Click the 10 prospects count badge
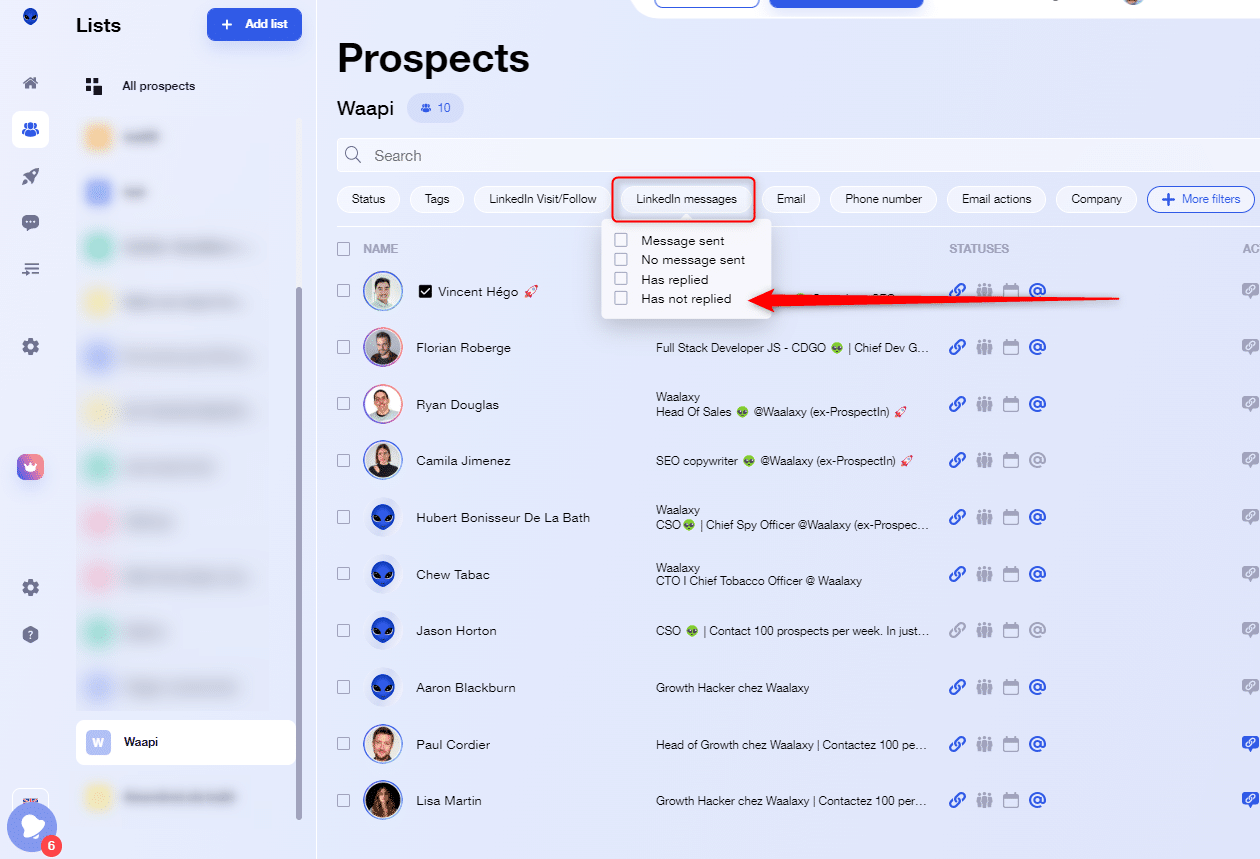 pos(435,108)
